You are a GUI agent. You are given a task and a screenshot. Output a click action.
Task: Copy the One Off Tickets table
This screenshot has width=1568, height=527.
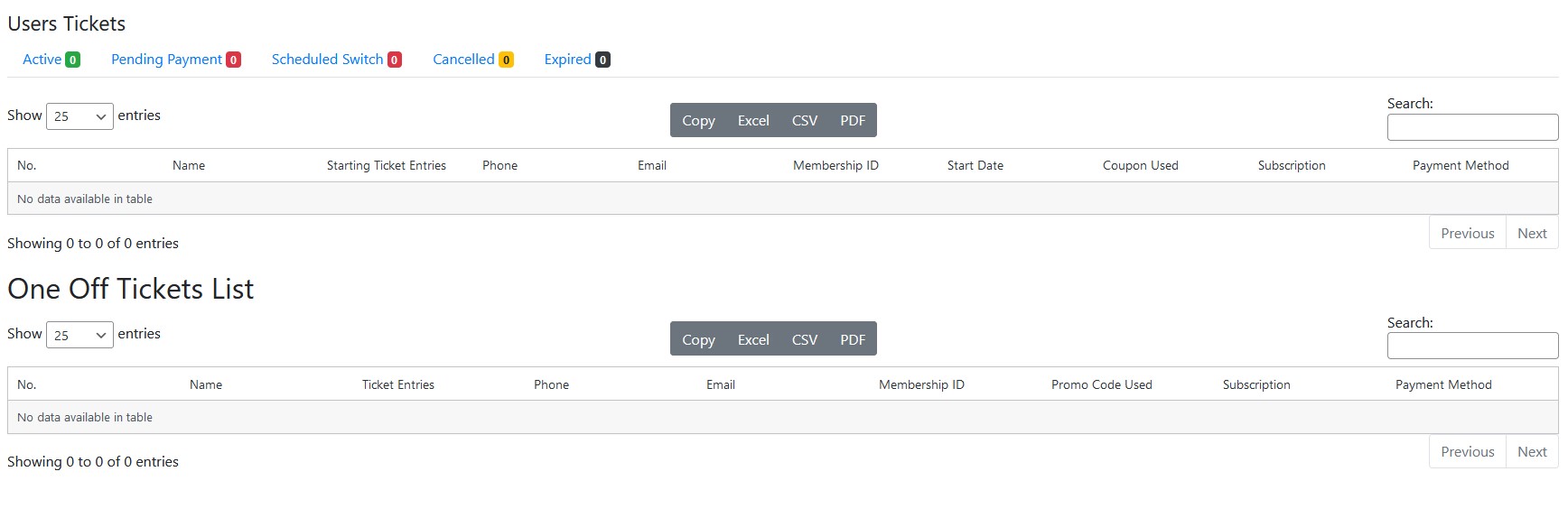tap(698, 339)
